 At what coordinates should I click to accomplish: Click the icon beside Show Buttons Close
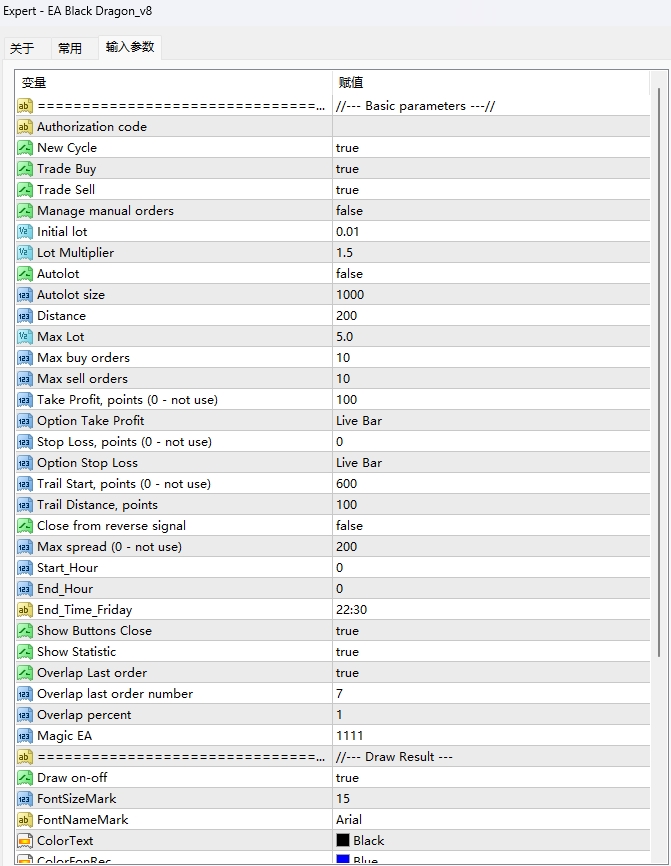25,631
